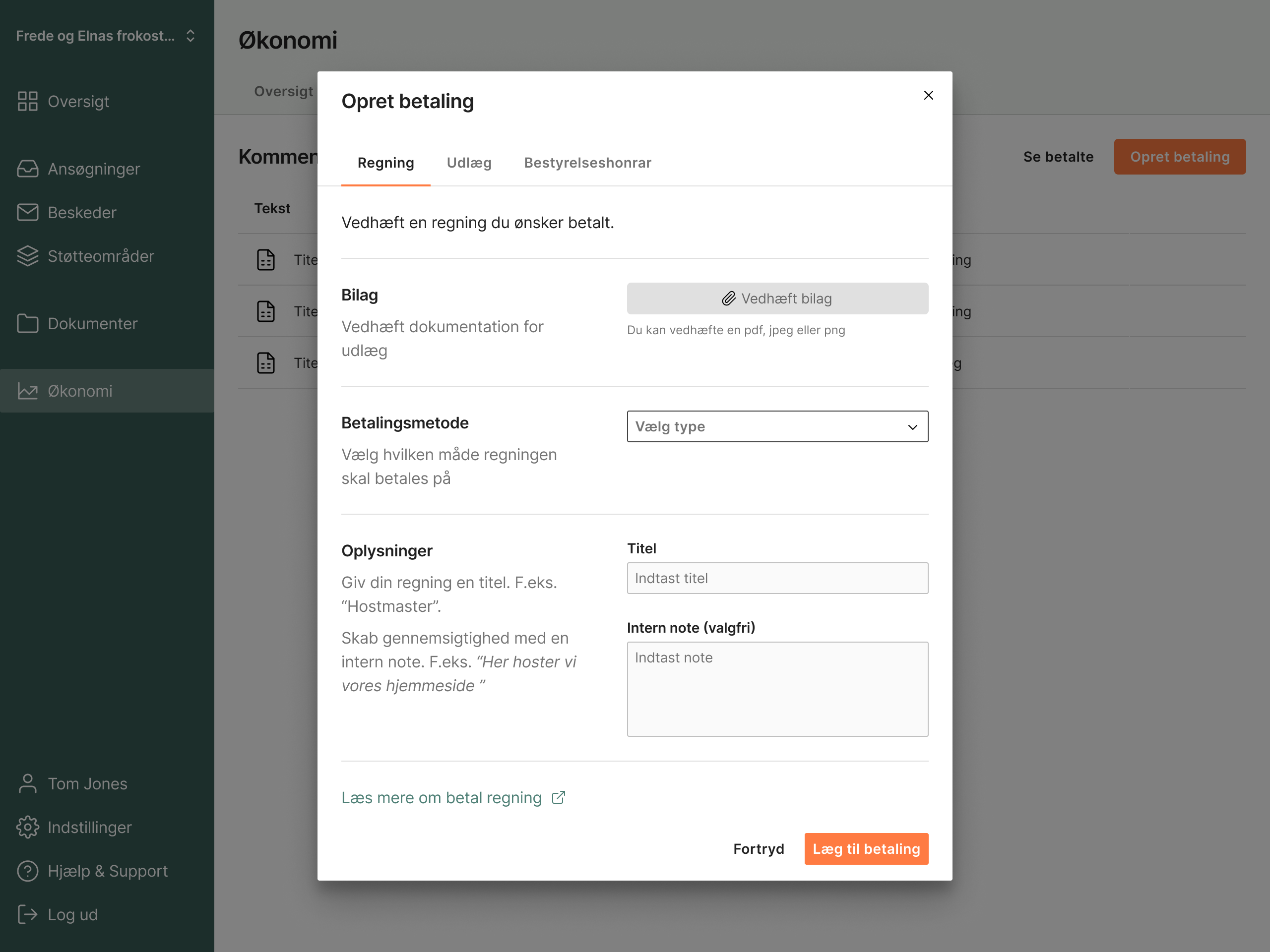Image resolution: width=1270 pixels, height=952 pixels.
Task: Select Ansøgninger in the sidebar
Action: pos(94,169)
